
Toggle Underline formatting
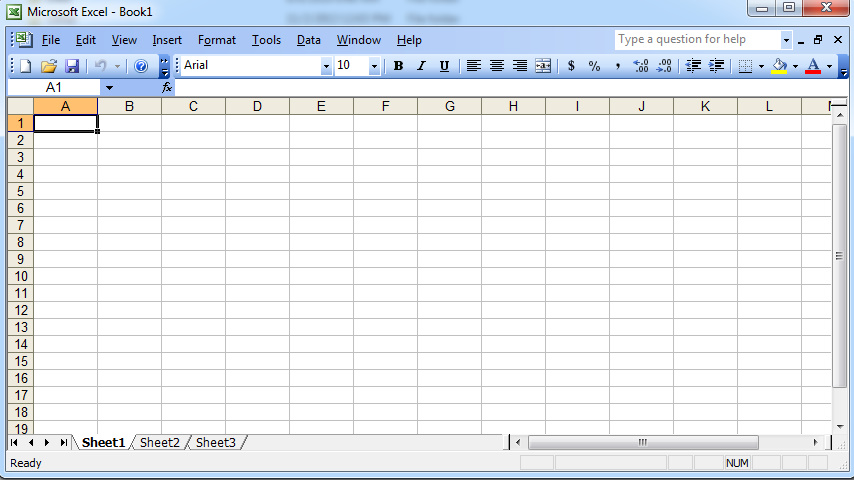click(444, 66)
